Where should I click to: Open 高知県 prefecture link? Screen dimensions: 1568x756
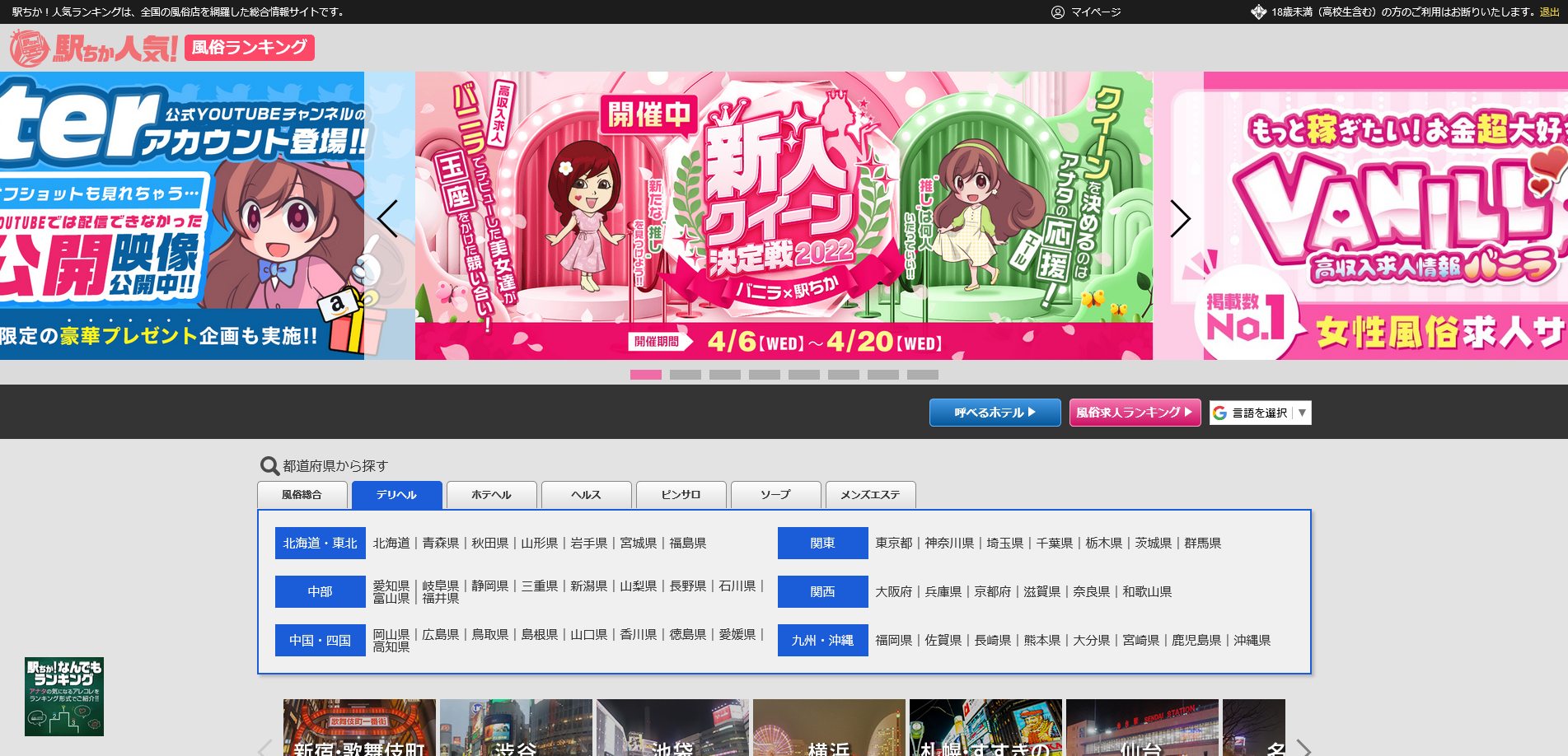(x=391, y=647)
